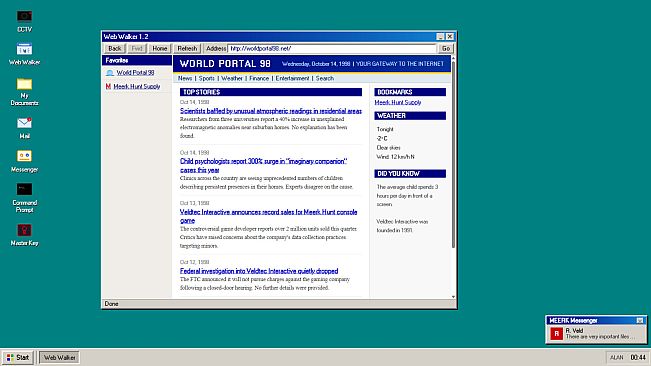Click into the Address URL field

pyautogui.click(x=332, y=49)
